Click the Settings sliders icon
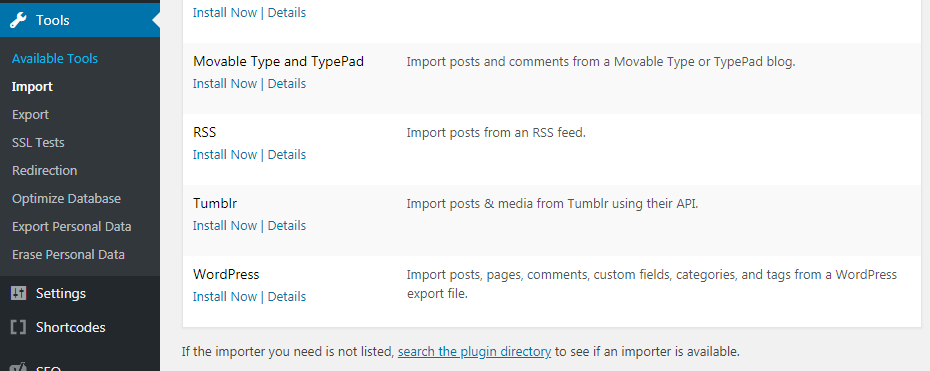Screen dimensions: 930x371 18,293
